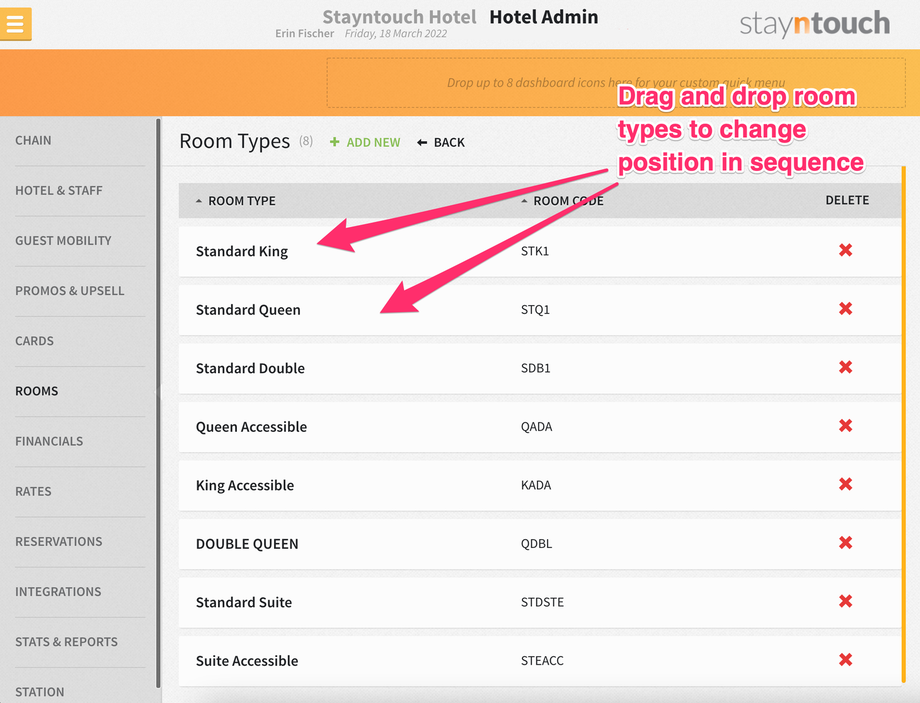
Task: Open the Standard Double room type
Action: click(x=250, y=369)
